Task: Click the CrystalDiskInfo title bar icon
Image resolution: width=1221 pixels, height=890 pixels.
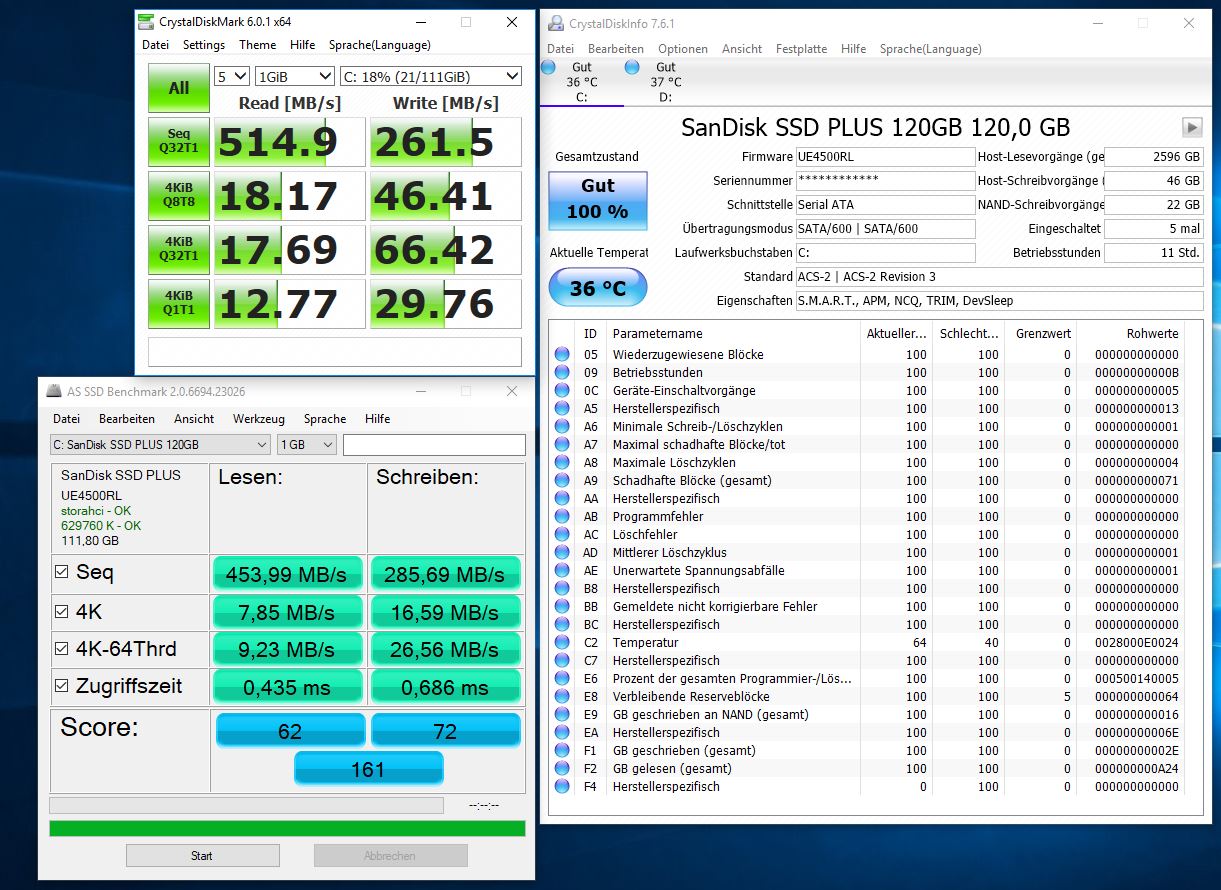Action: coord(555,23)
